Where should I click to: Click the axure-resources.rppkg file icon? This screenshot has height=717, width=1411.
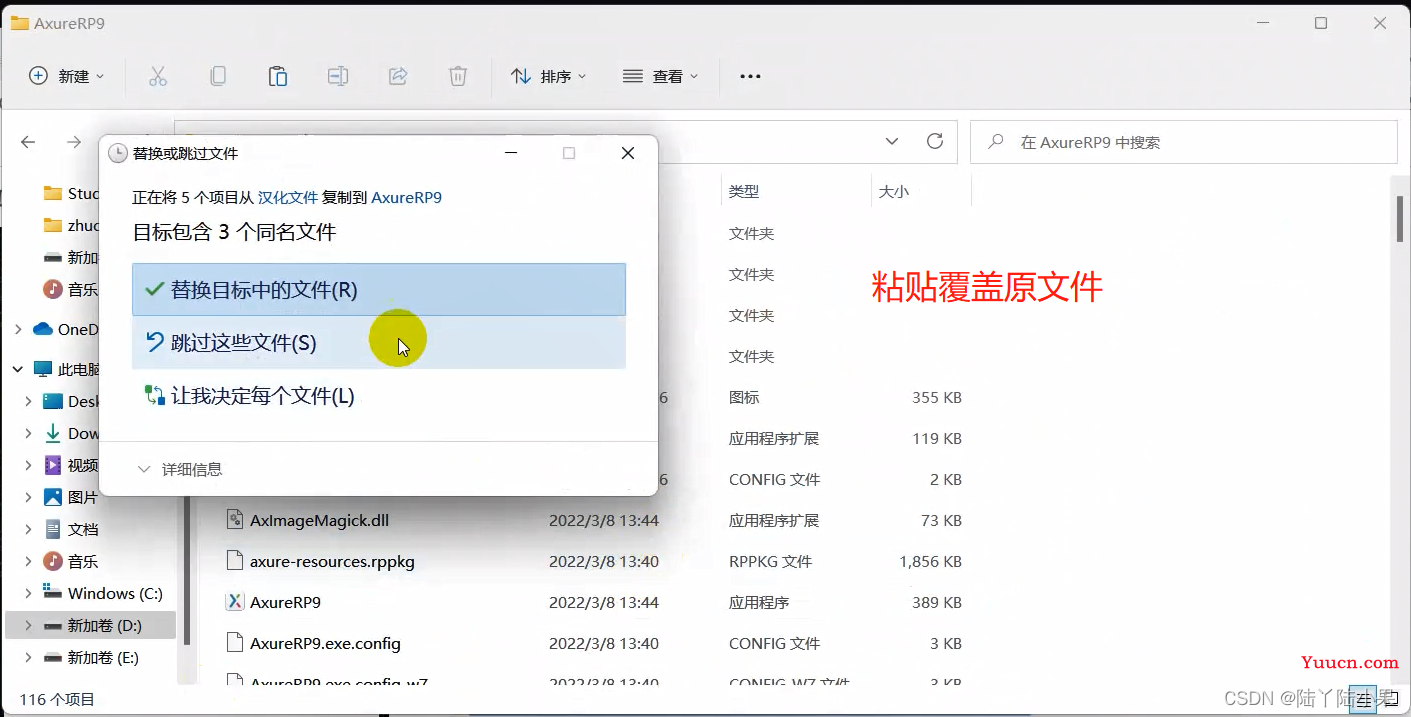click(235, 561)
